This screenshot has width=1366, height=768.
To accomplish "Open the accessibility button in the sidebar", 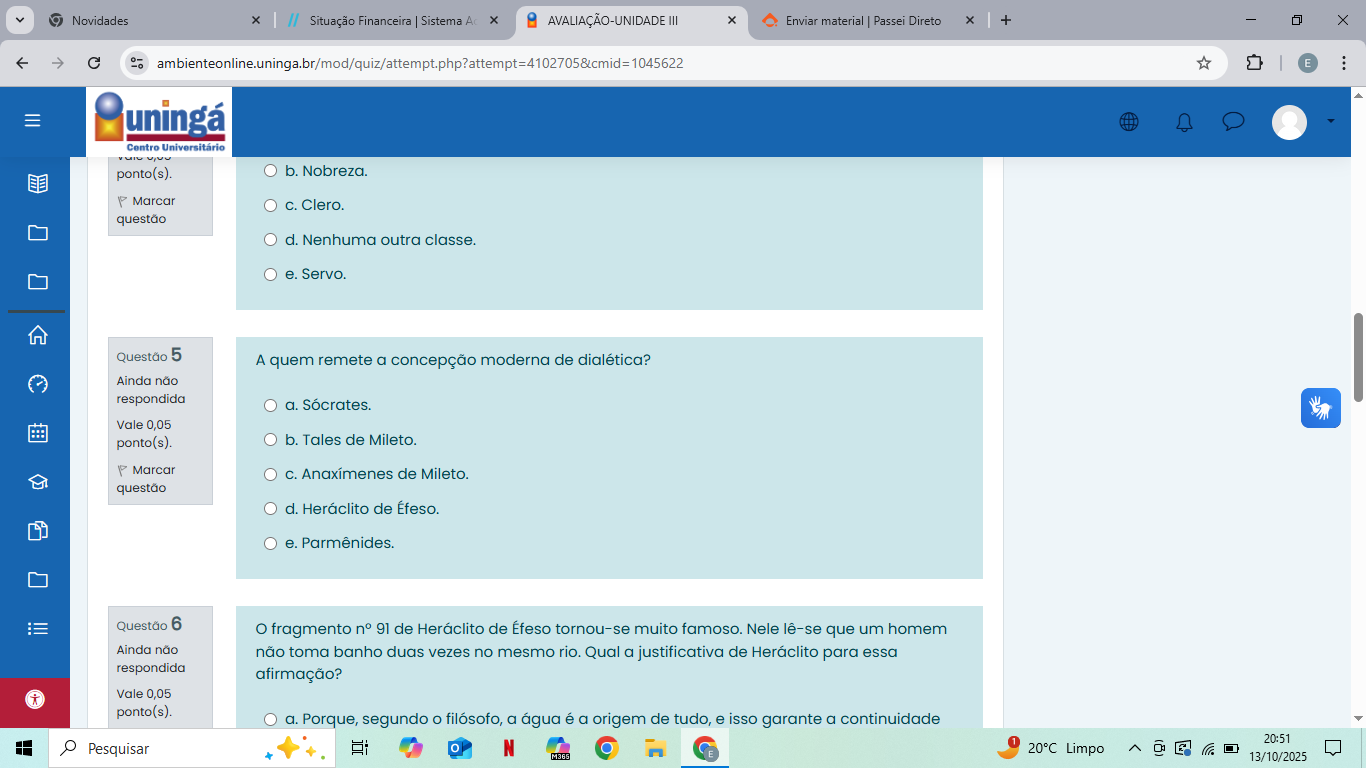I will tap(35, 699).
